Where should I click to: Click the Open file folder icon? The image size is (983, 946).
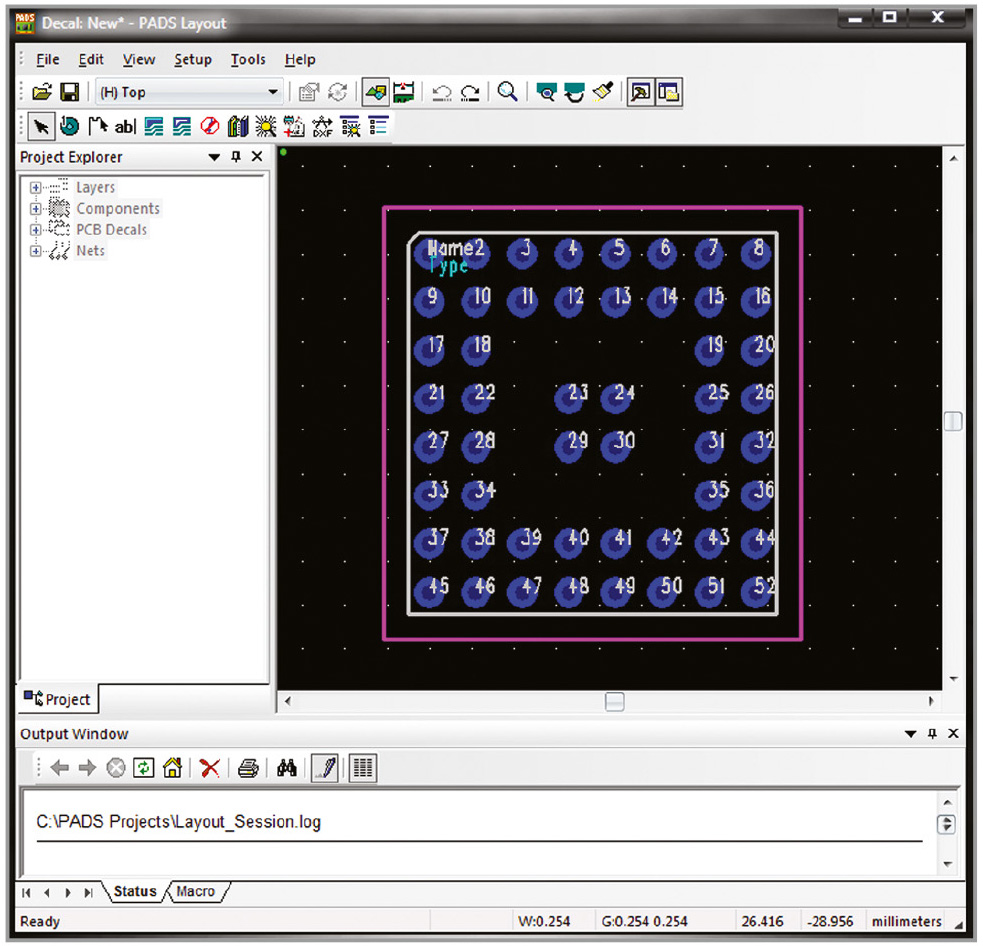[x=42, y=92]
